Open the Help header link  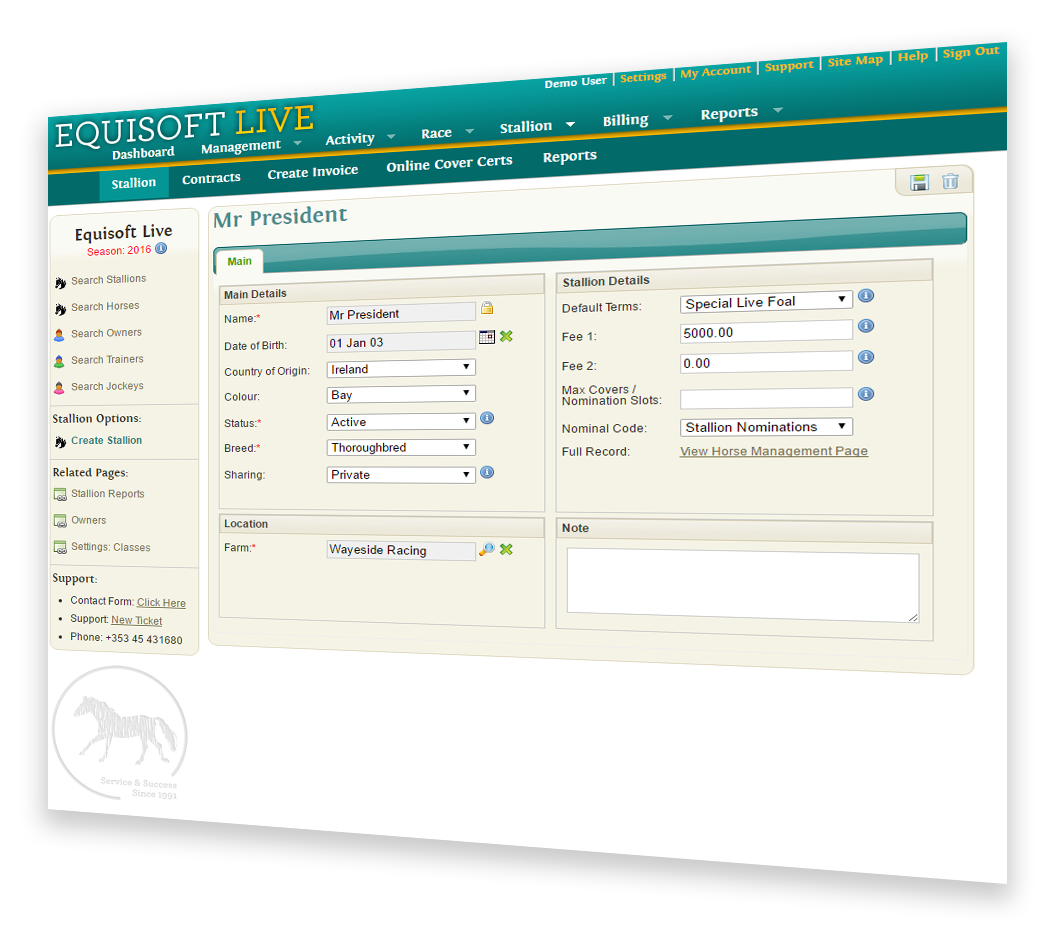(x=913, y=57)
